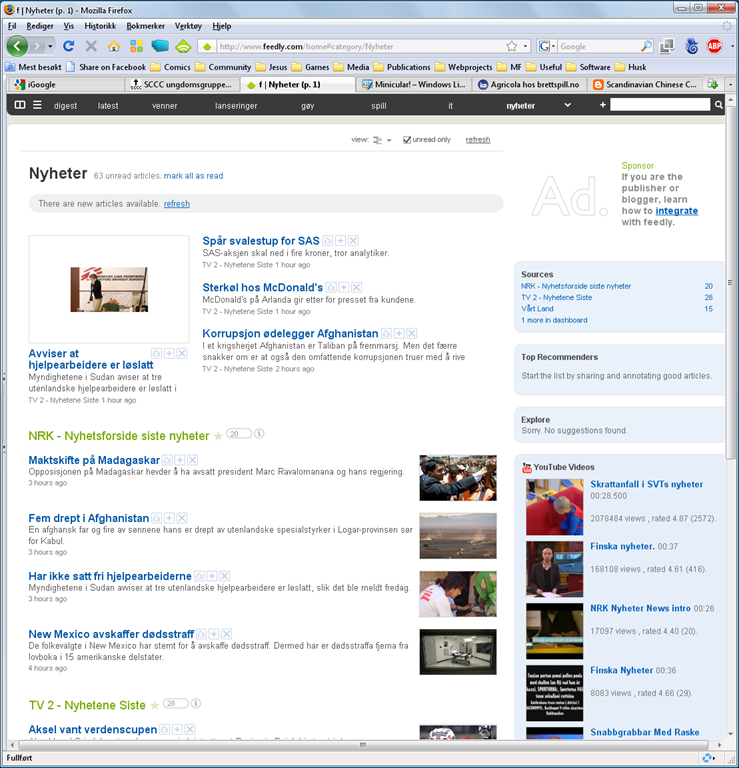739x768 pixels.
Task: Switch to the Agricola hos brettspill.no tab
Action: pyautogui.click(x=529, y=84)
